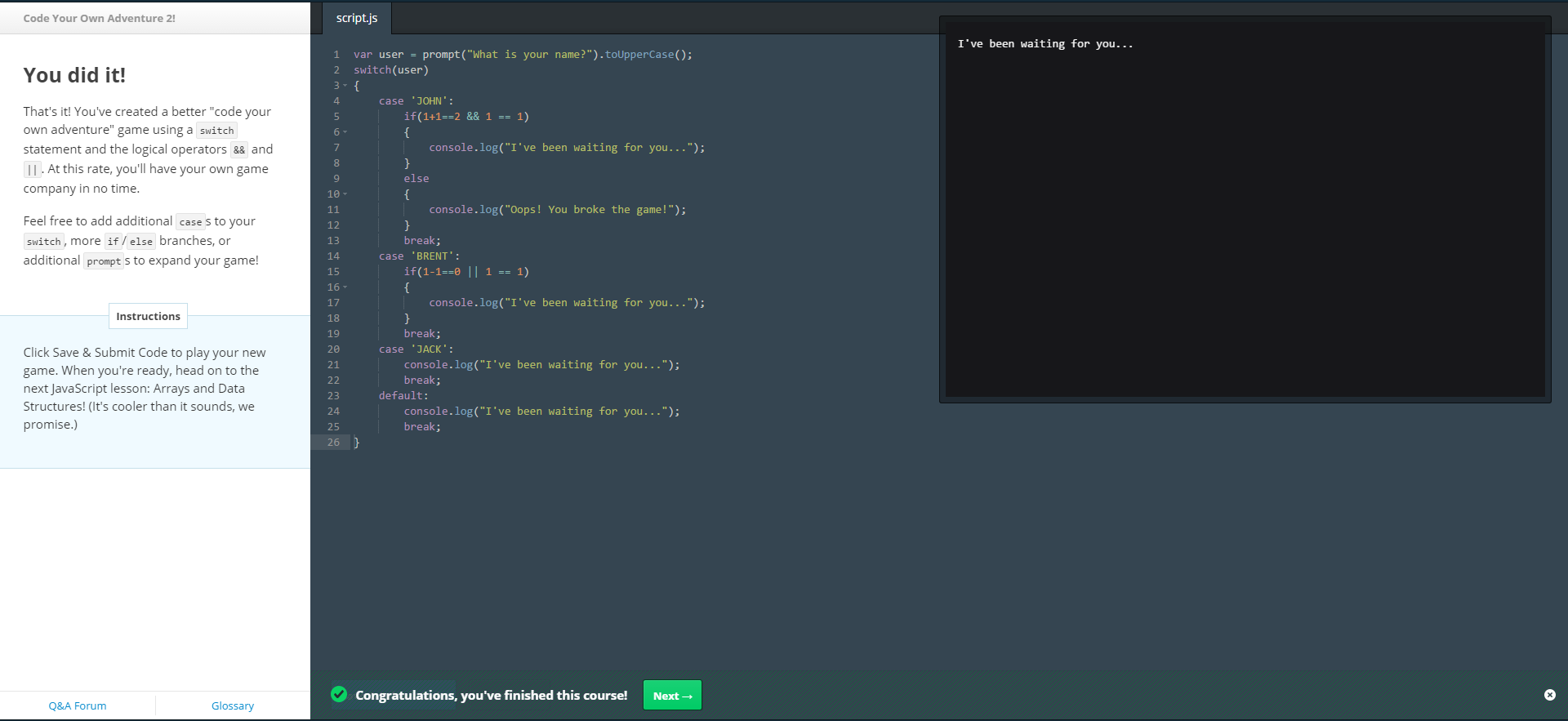The width and height of the screenshot is (1568, 721).
Task: Click the case 'JACK': line
Action: click(x=416, y=349)
